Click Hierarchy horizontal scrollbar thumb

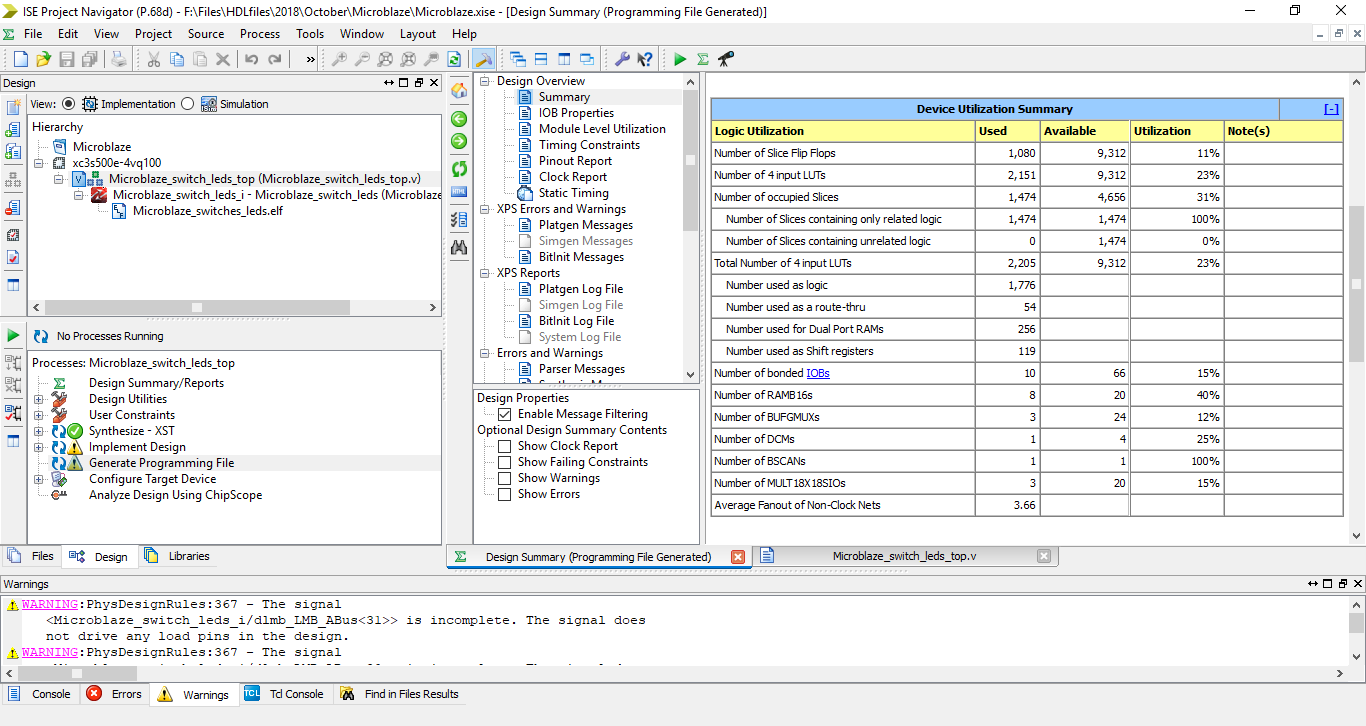tap(197, 308)
